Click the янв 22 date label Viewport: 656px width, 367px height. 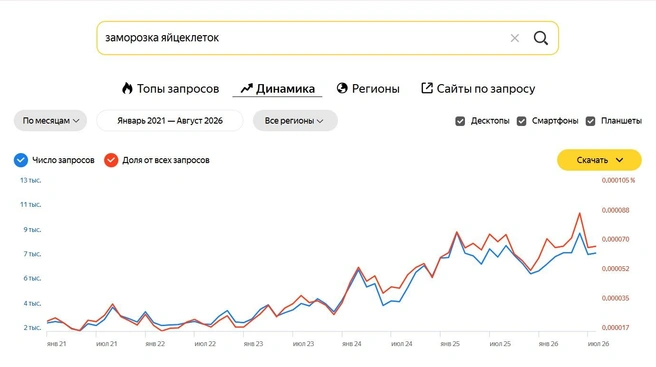point(155,344)
